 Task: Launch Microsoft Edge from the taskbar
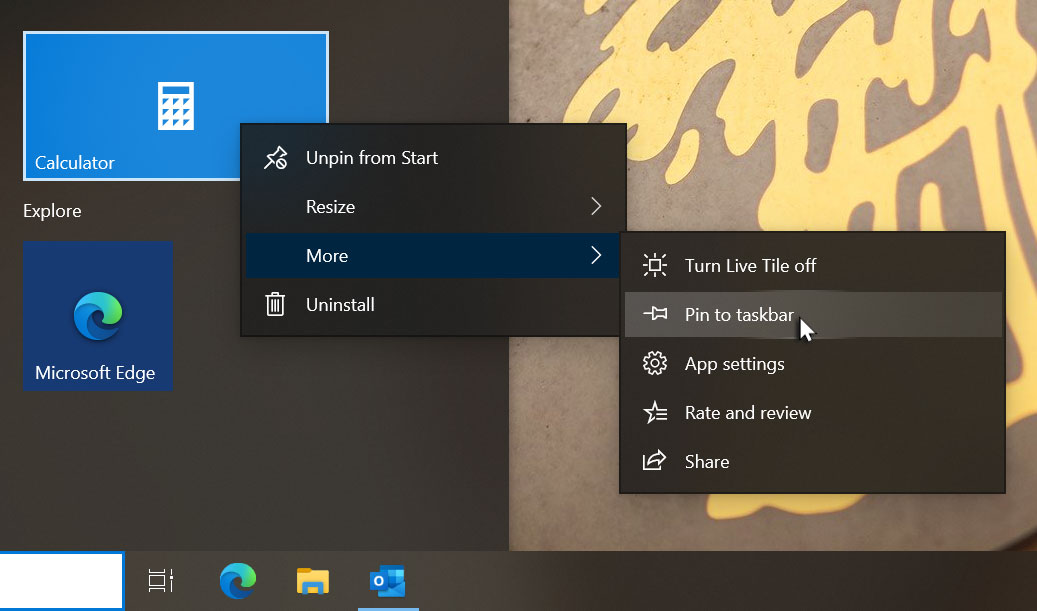click(x=237, y=580)
